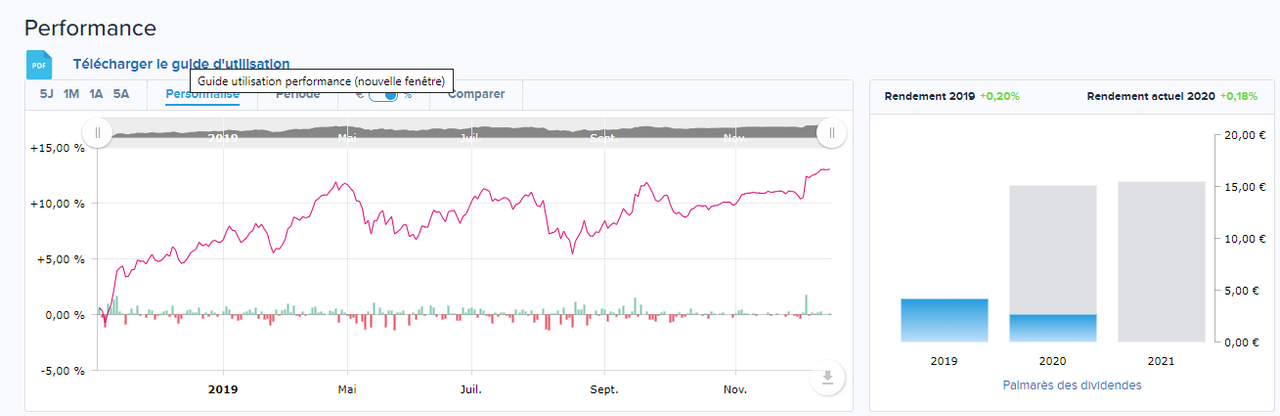Open the Palmarès des dividendes link
This screenshot has height=416, width=1280.
(x=1071, y=385)
